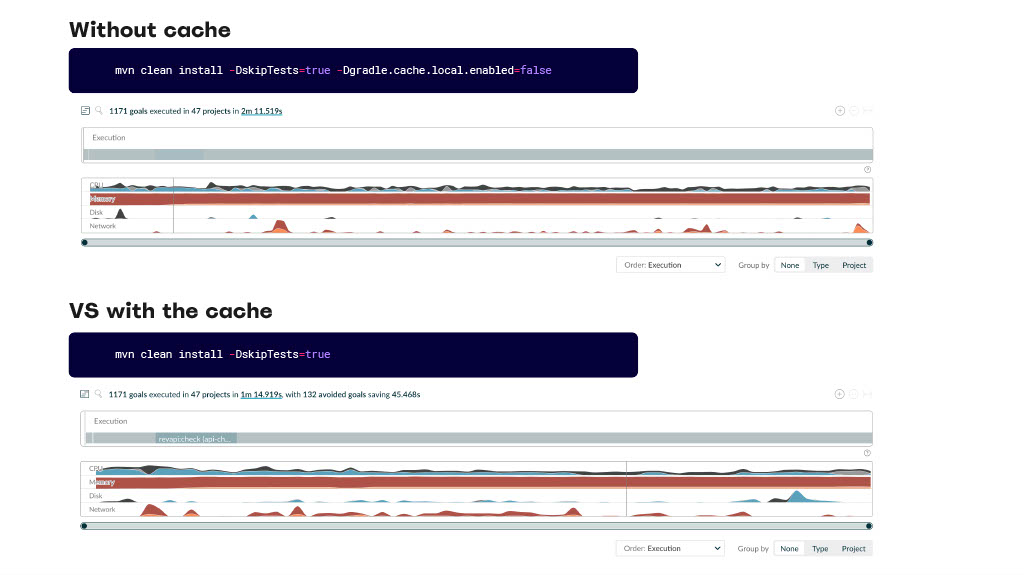Click the 'VS with the cache' heading
1024x575 pixels.
coord(170,310)
